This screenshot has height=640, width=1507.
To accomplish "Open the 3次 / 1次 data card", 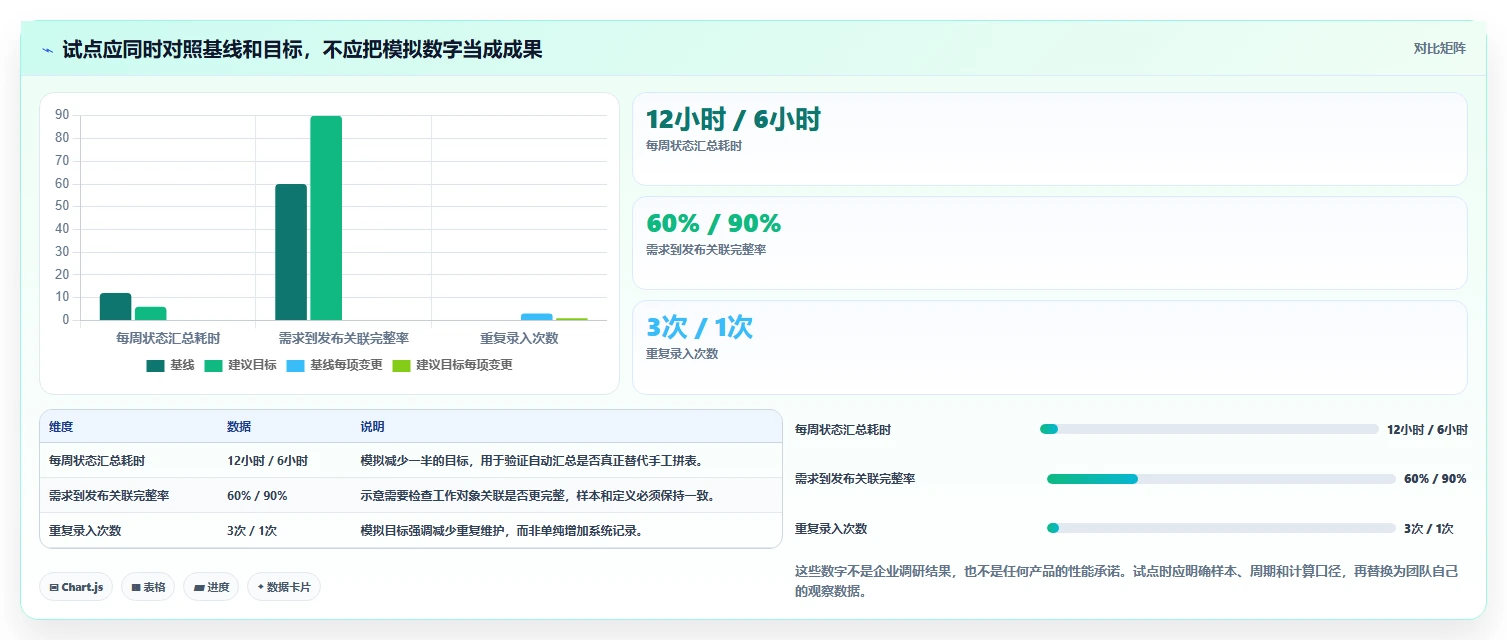I will click(x=1050, y=347).
